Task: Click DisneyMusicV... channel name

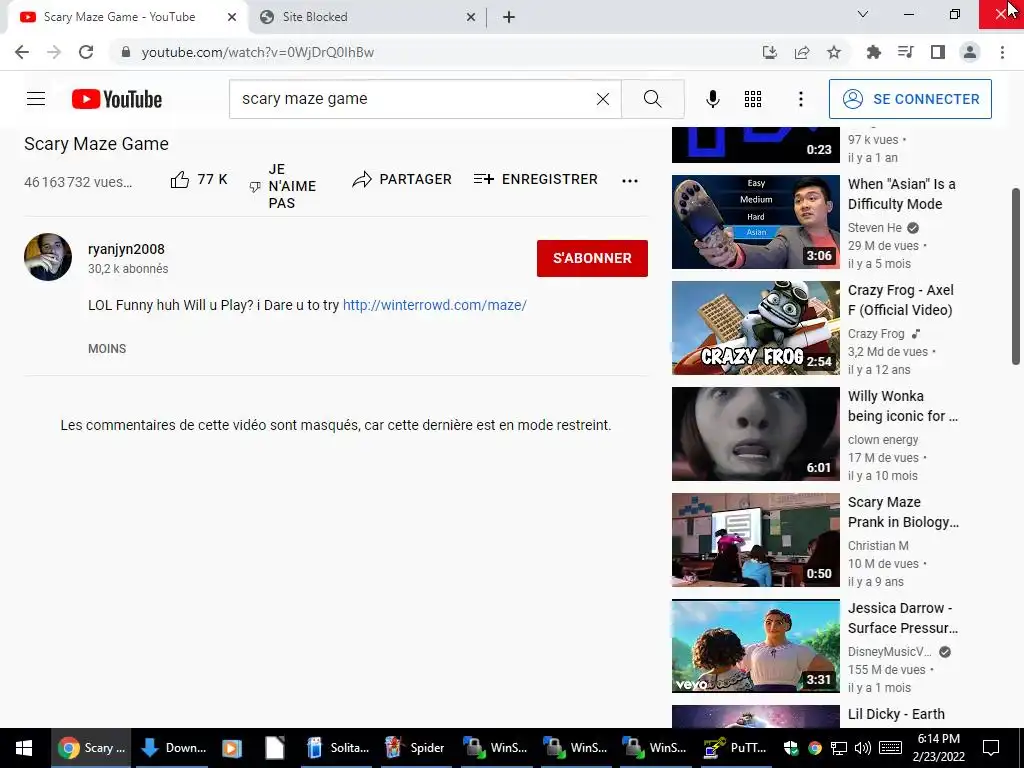Action: pos(889,652)
